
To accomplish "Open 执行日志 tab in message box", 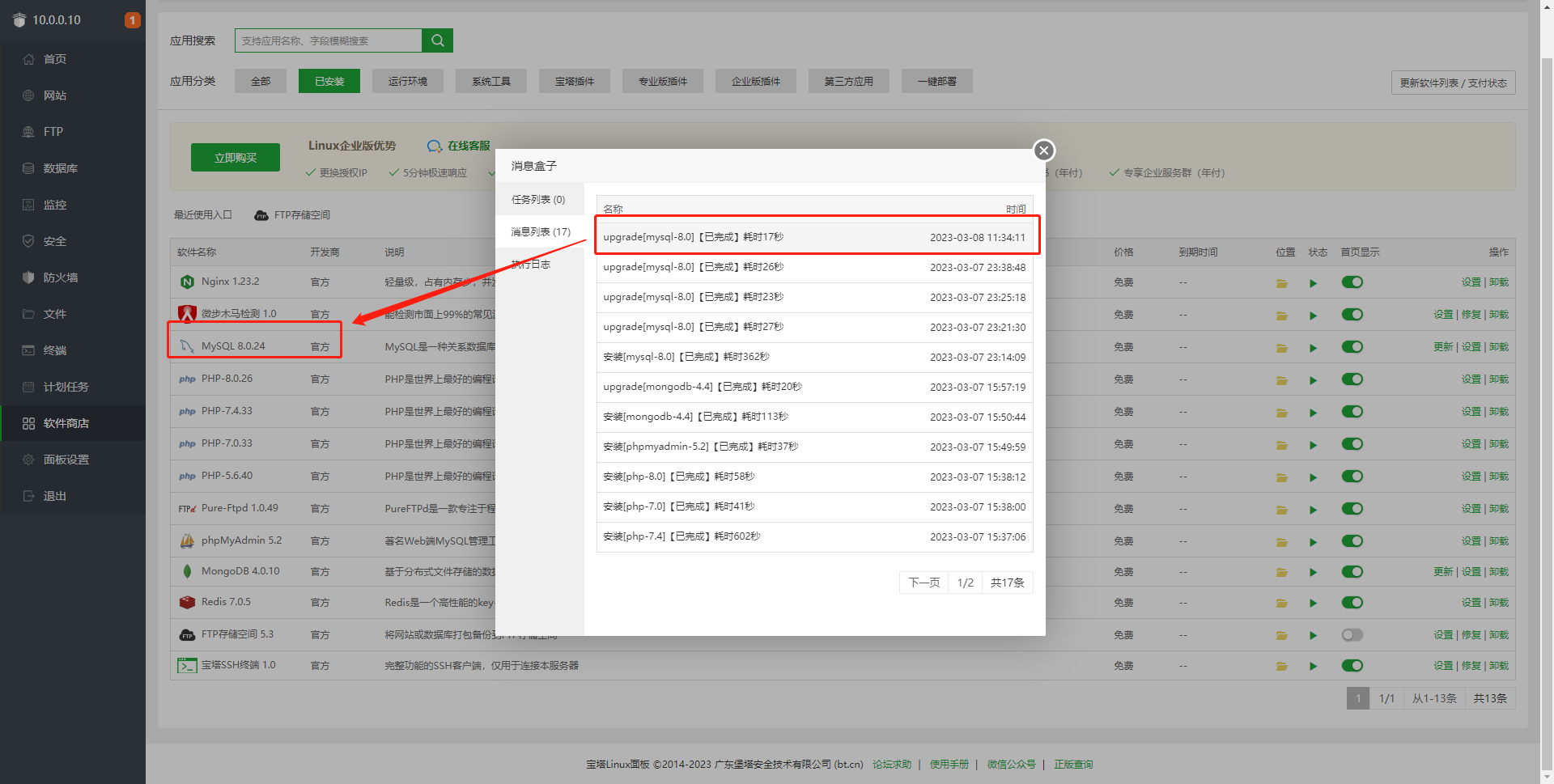I will (x=539, y=265).
